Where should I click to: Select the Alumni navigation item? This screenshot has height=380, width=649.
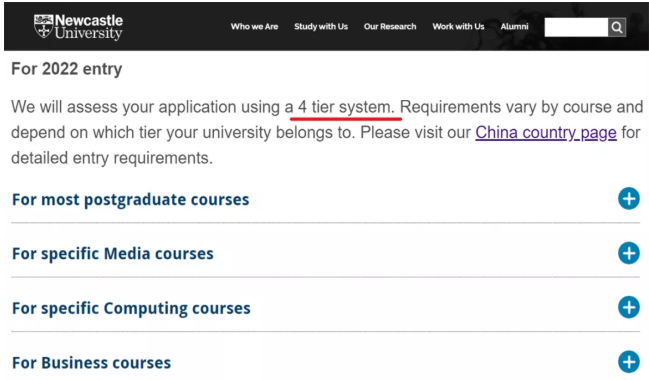514,26
